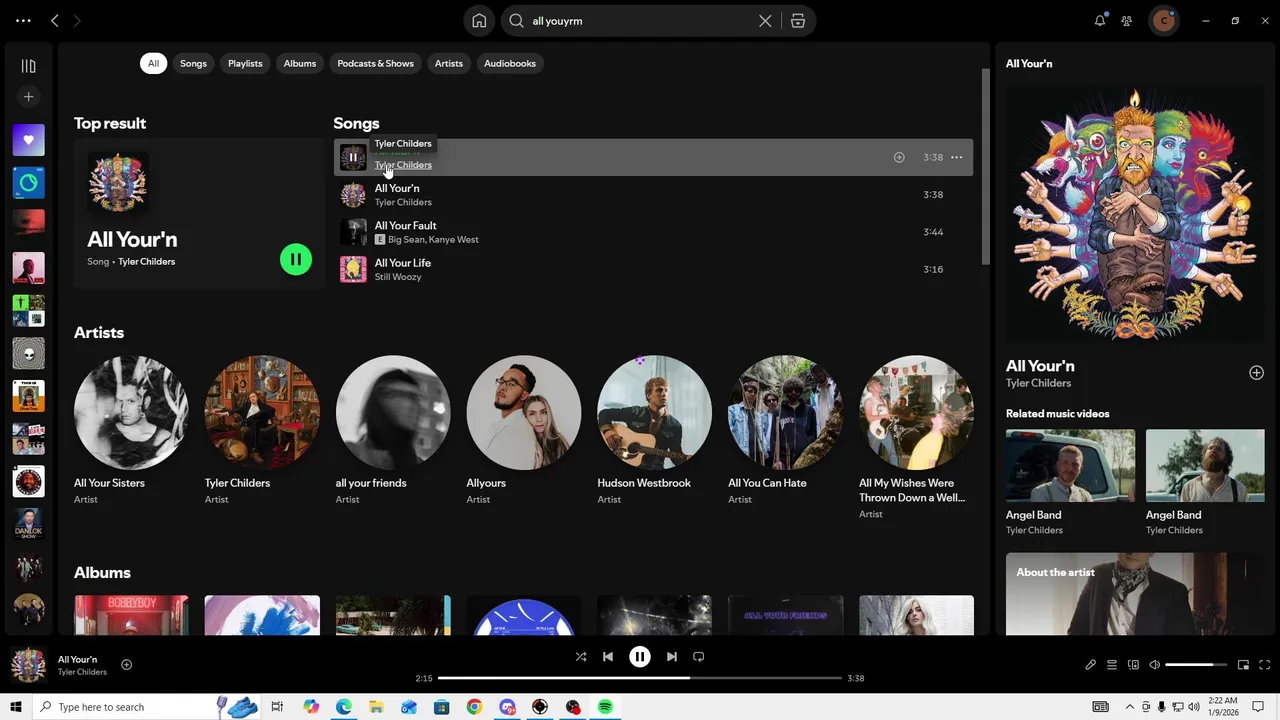This screenshot has height=720, width=1280.
Task: Open the All Your Life song row
Action: [653, 269]
